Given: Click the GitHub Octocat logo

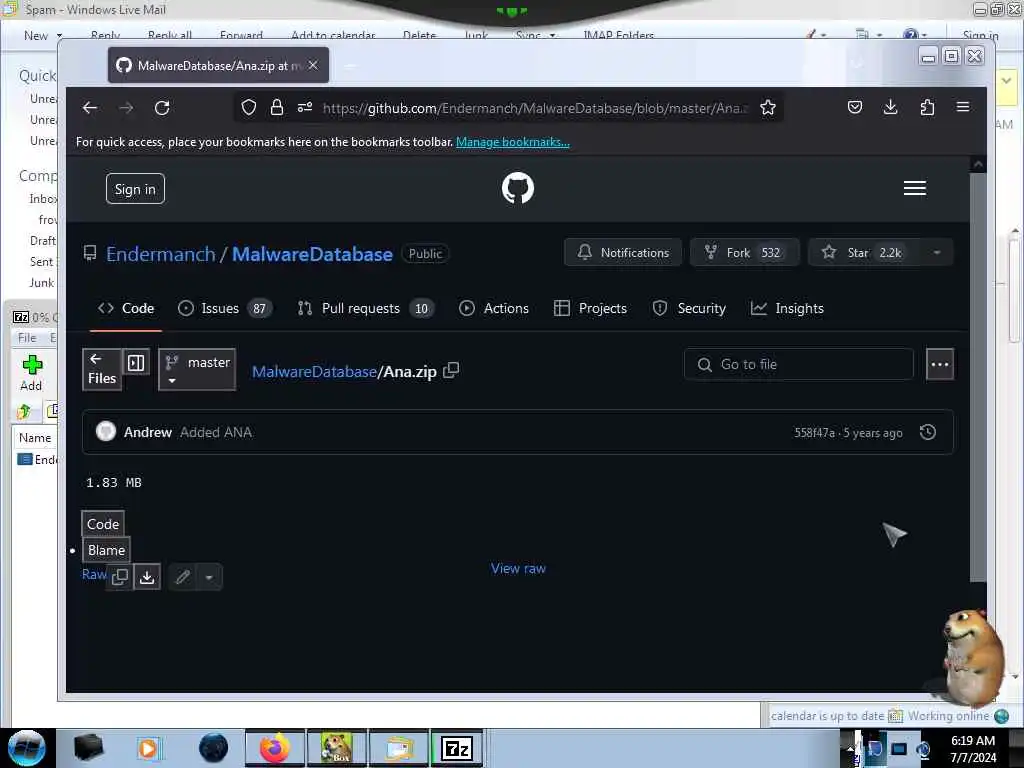Looking at the screenshot, I should tap(518, 188).
